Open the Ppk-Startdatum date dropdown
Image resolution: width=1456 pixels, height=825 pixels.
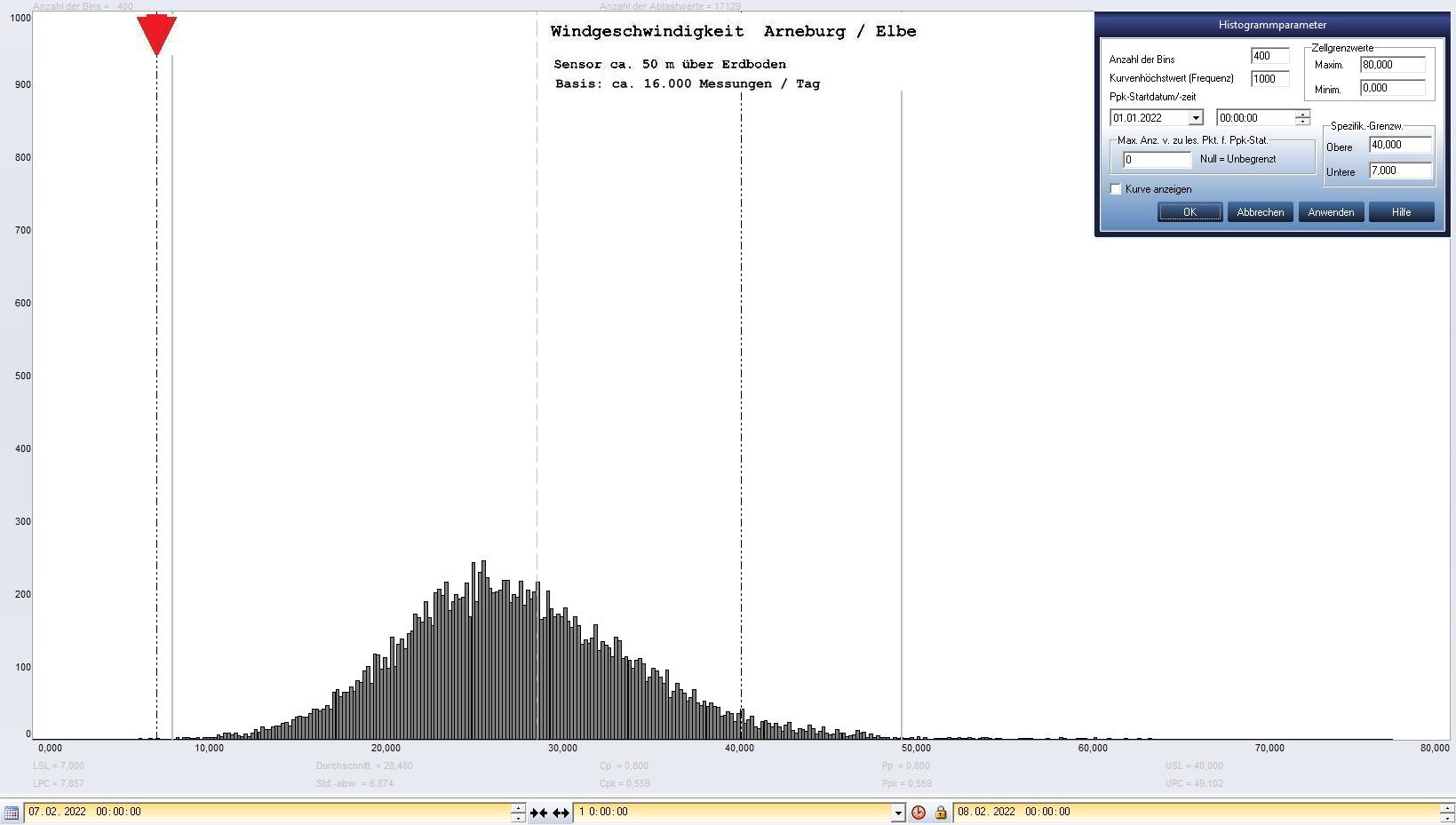1196,118
